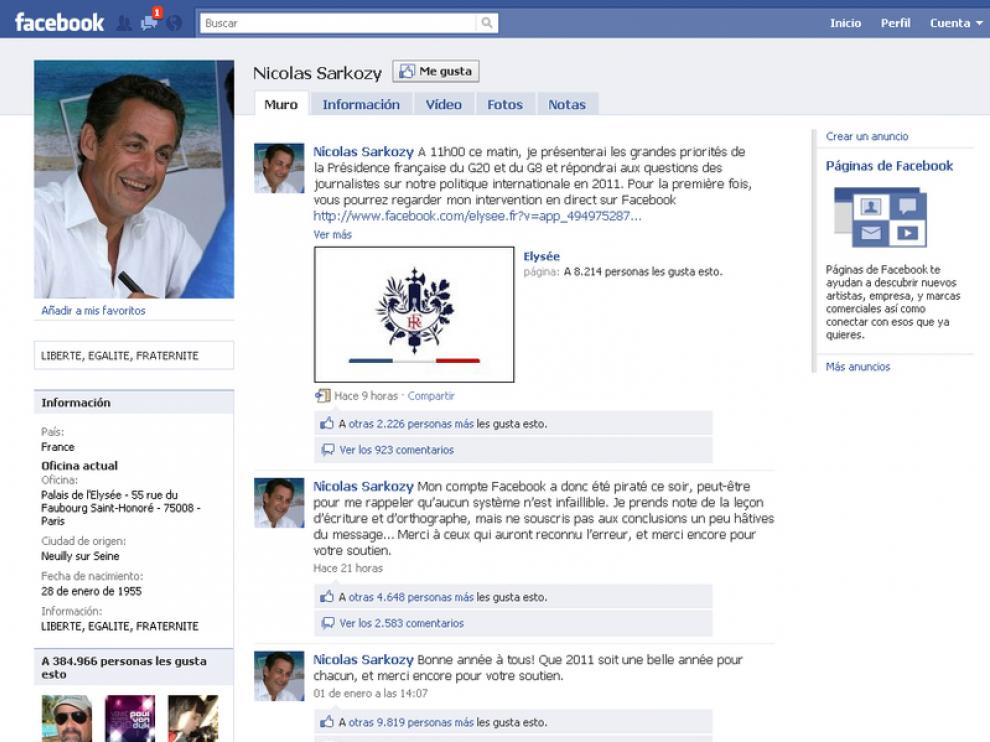Click the Facebook logo
The height and width of the screenshot is (742, 990).
tap(59, 23)
